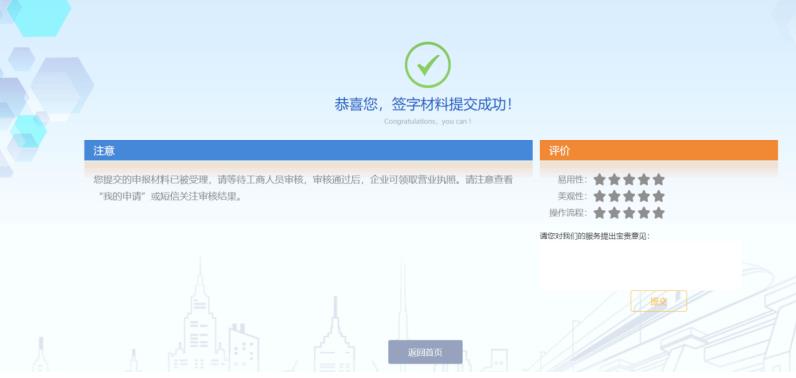The width and height of the screenshot is (796, 378).
Task: Rate 操作流程 with the second star
Action: pos(614,213)
